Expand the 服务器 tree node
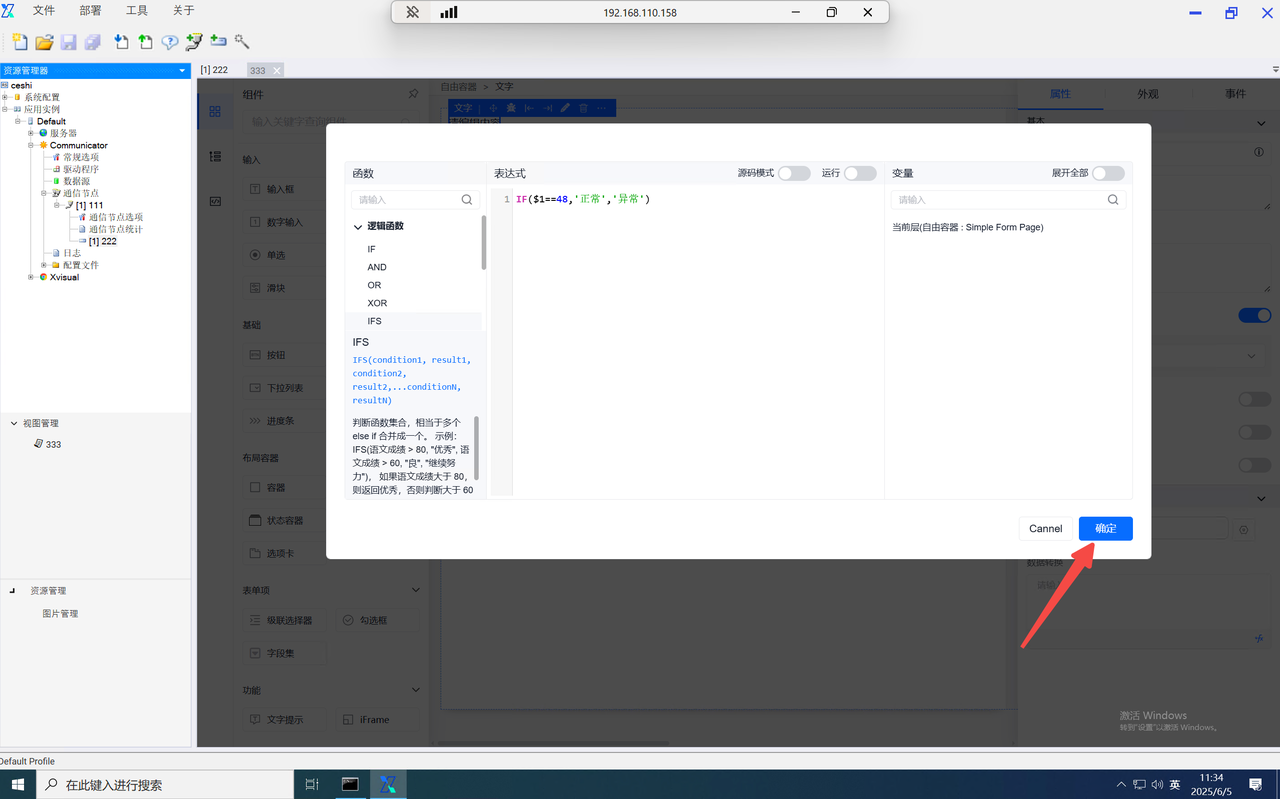This screenshot has height=799, width=1280. point(31,133)
